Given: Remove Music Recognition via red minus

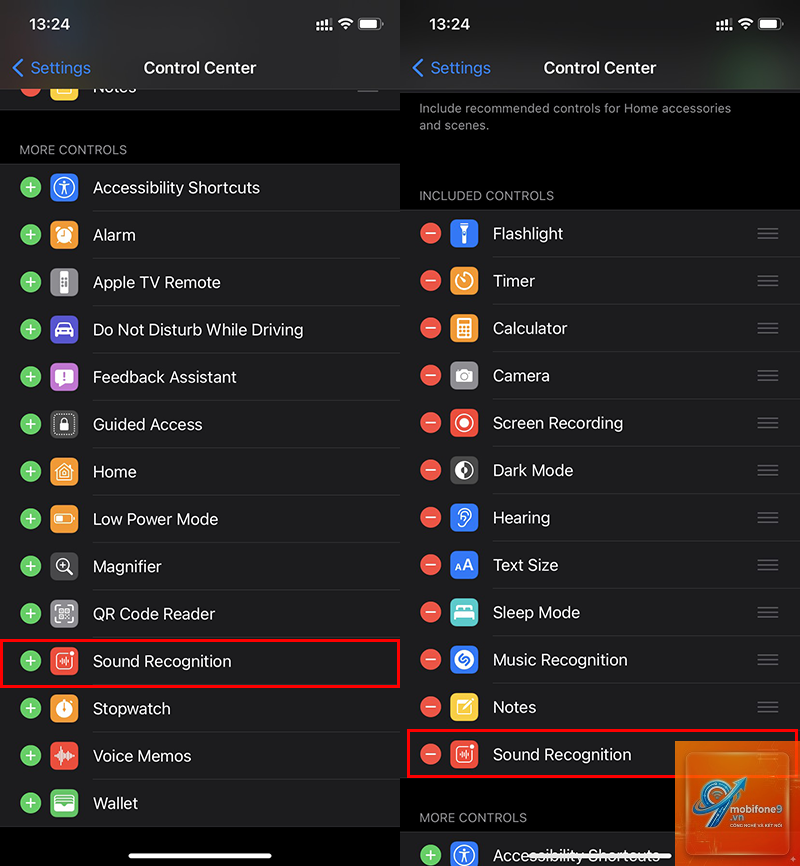Looking at the screenshot, I should pyautogui.click(x=430, y=659).
